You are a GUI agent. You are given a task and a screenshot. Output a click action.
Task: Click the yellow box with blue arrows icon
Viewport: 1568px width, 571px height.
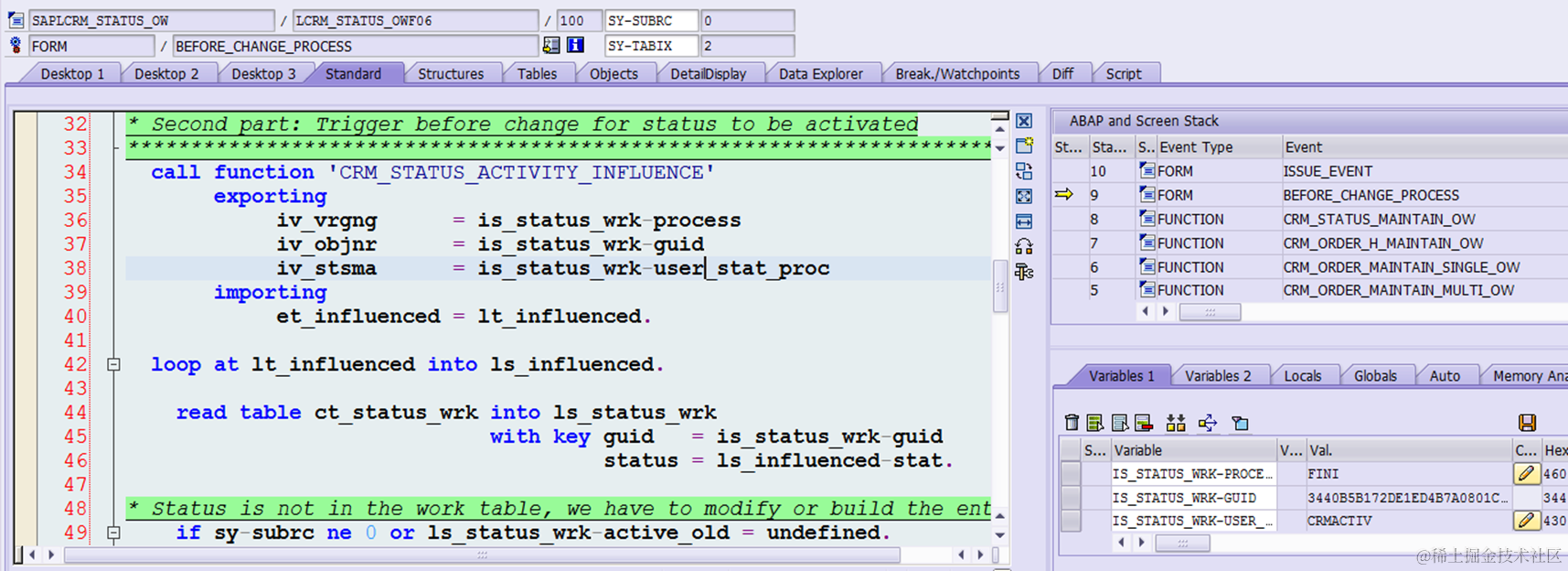[1208, 423]
